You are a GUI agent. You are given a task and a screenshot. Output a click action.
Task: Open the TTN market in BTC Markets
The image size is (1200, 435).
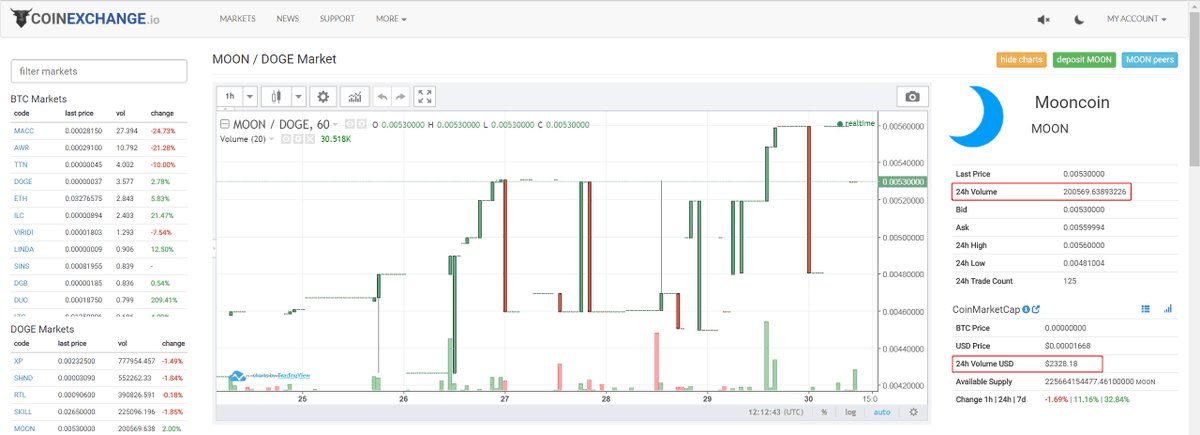tap(21, 165)
